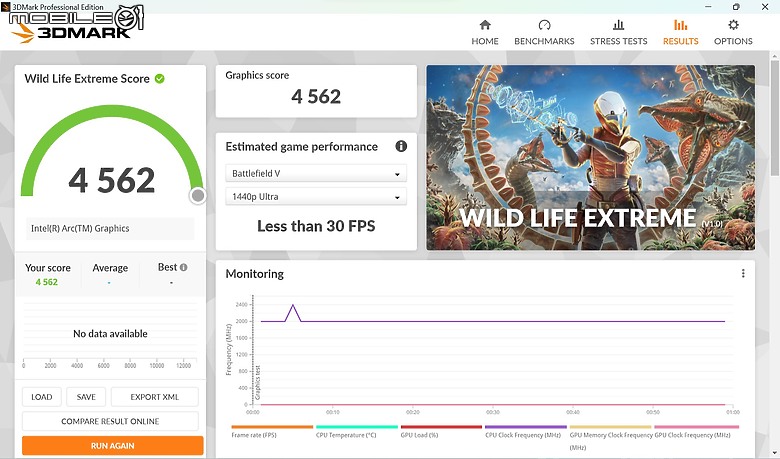The height and width of the screenshot is (459, 780).
Task: Open the 1440p Ultra resolution dropdown
Action: pyautogui.click(x=316, y=197)
